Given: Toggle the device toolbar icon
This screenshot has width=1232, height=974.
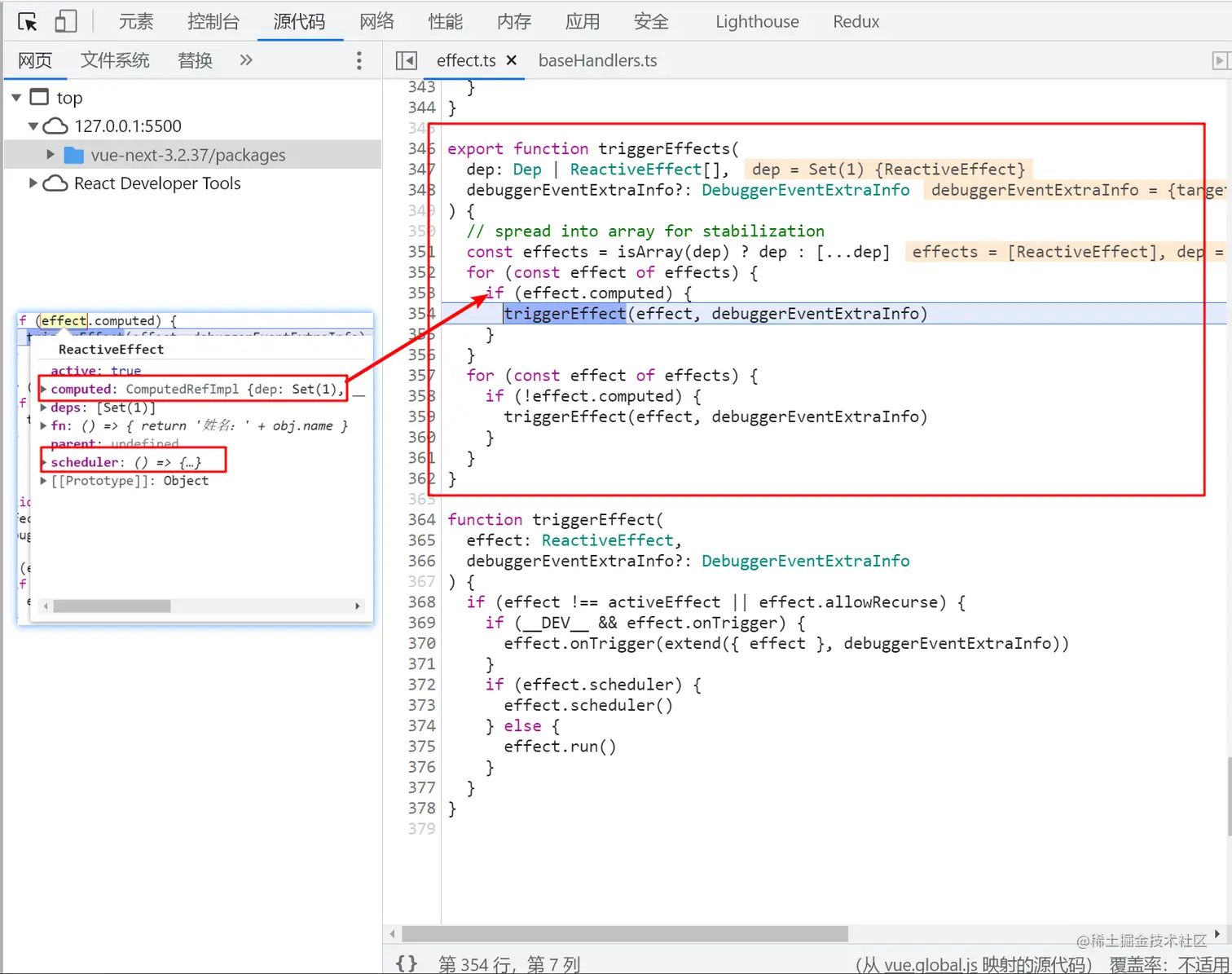Looking at the screenshot, I should [66, 22].
